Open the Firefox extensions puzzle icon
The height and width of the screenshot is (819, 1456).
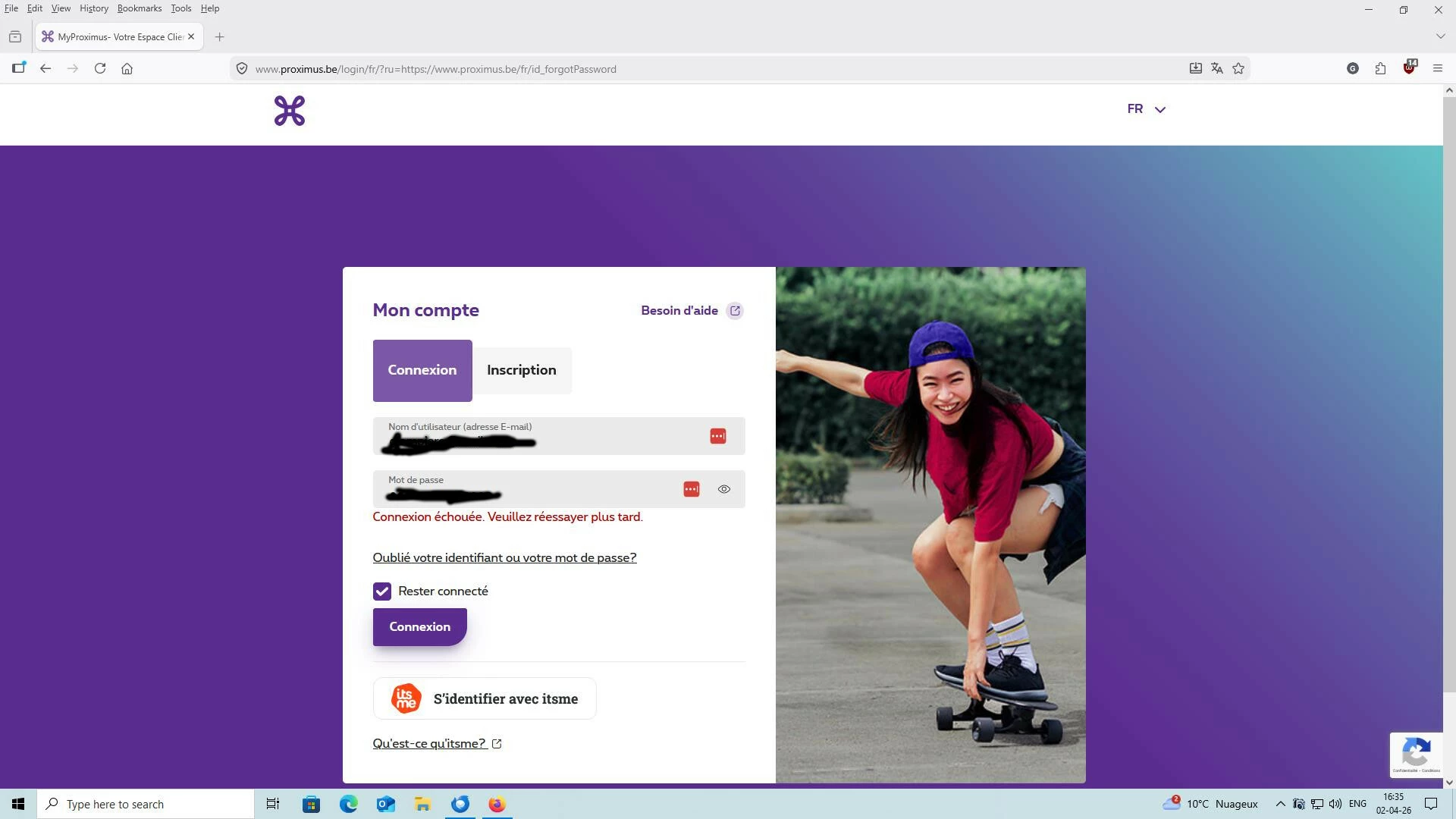coord(1380,69)
